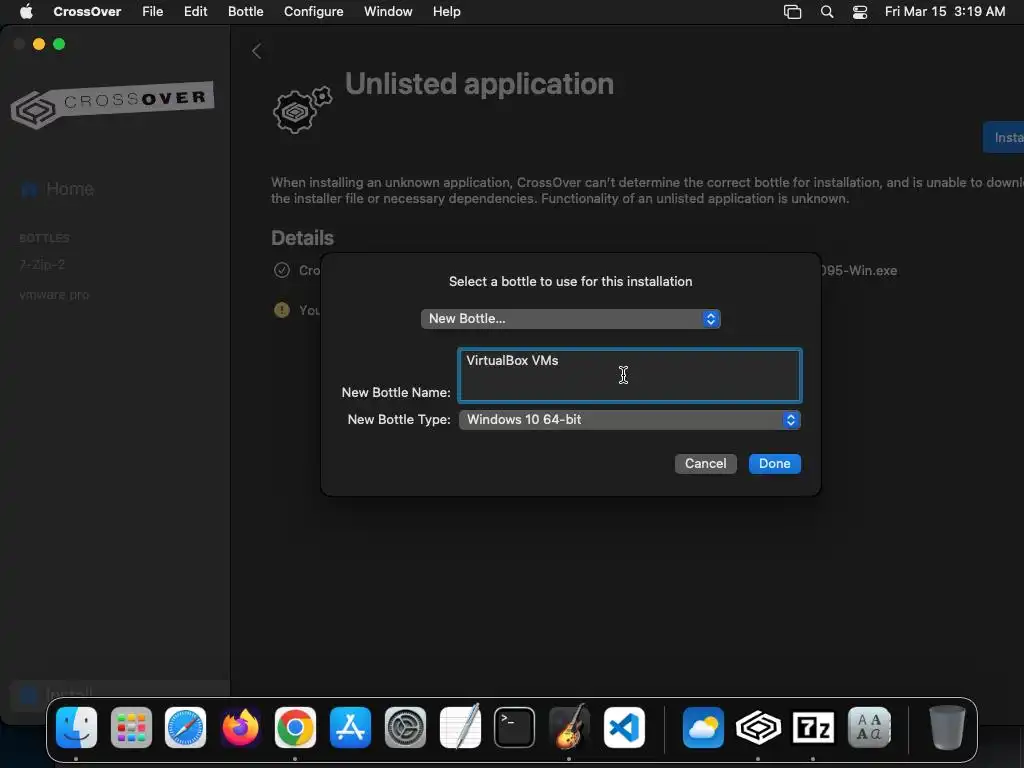The height and width of the screenshot is (768, 1024).
Task: Open 7-Zip icon in the Dock
Action: click(x=813, y=728)
